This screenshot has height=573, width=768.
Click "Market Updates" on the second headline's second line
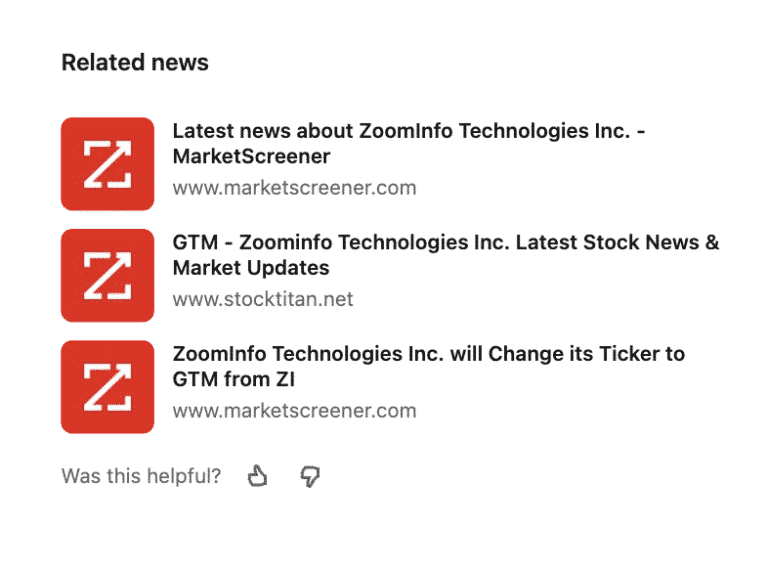[x=251, y=268]
